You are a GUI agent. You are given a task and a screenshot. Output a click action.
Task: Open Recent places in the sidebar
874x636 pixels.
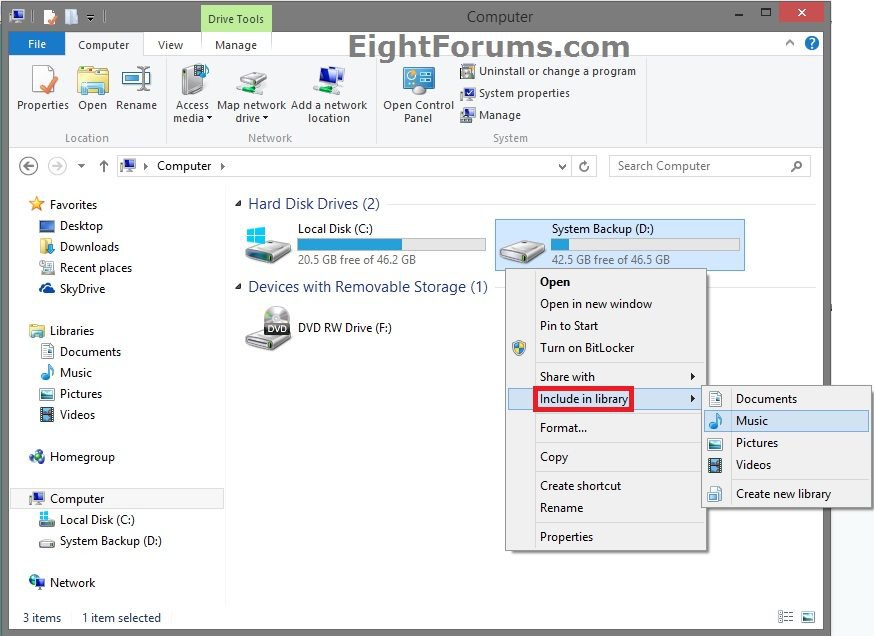click(86, 268)
